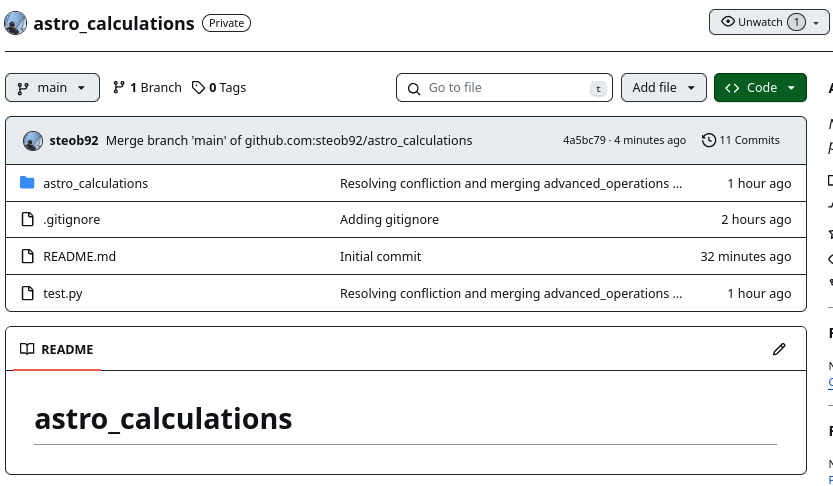Open 'Resolving confliction' commit message in test.py row
The width and height of the screenshot is (833, 486).
pos(511,293)
